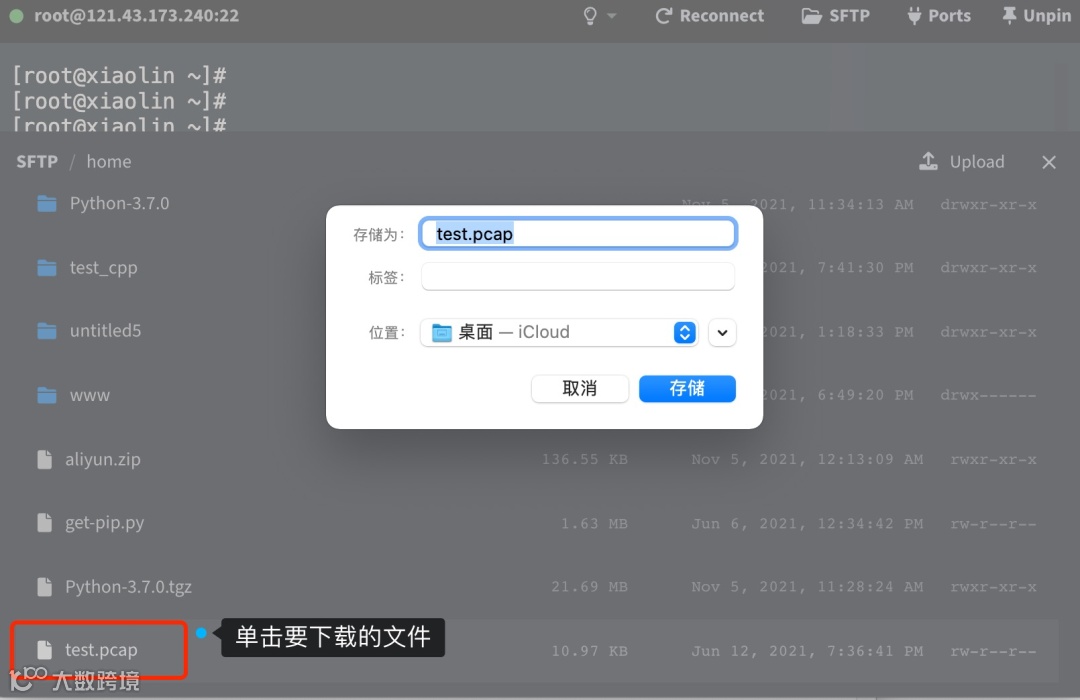Screen dimensions: 1080x700
Task: Click the first terminal prompt line
Action: pos(119,75)
